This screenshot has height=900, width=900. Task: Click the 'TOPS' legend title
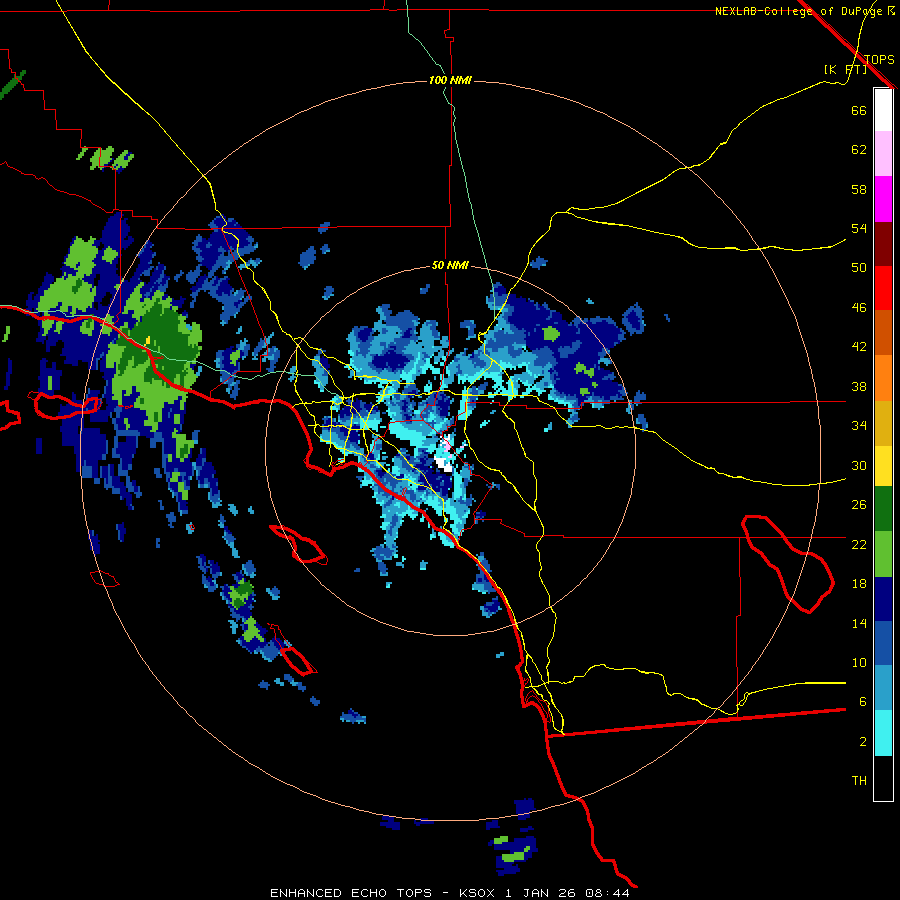(879, 59)
